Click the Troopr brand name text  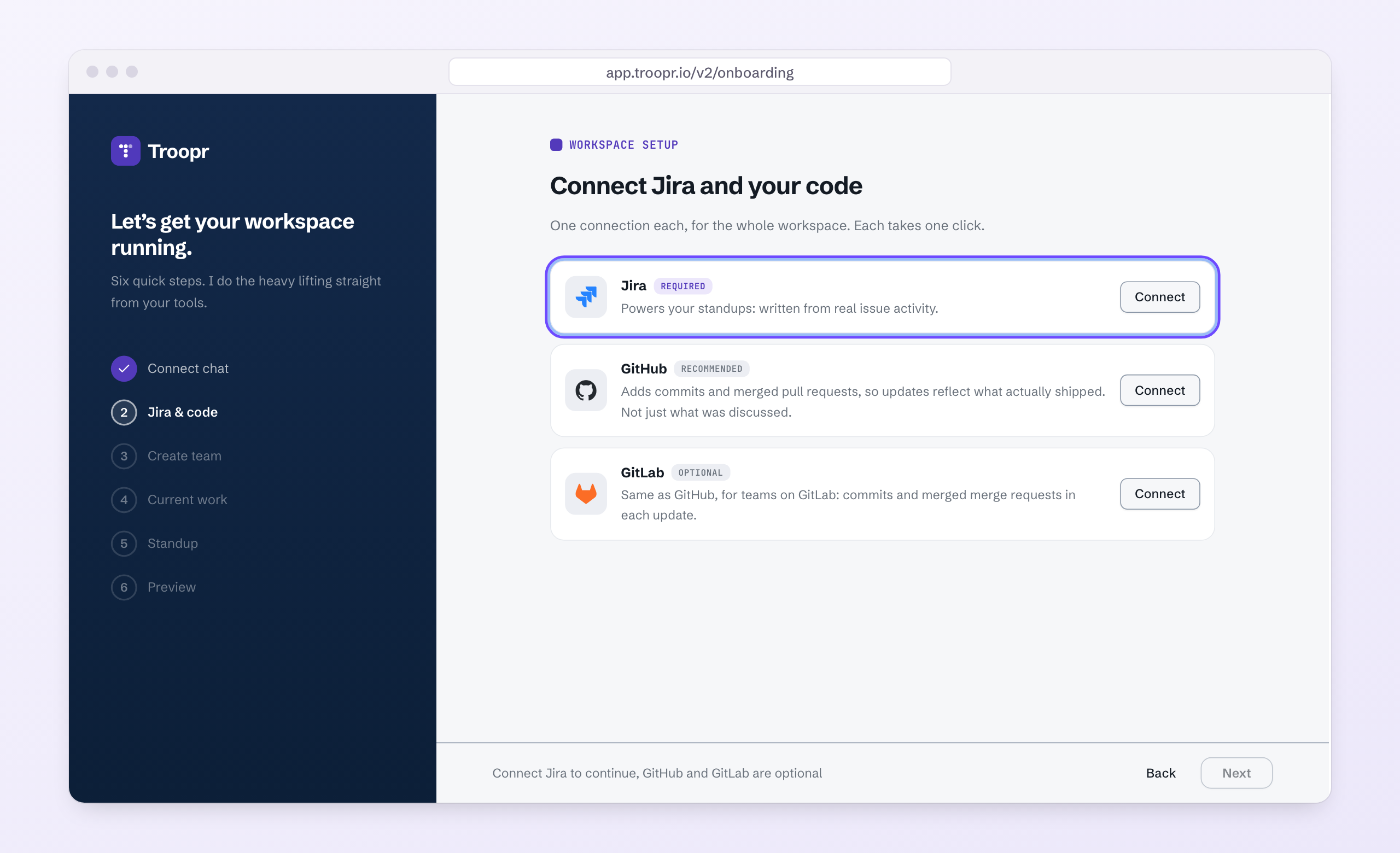tap(178, 151)
